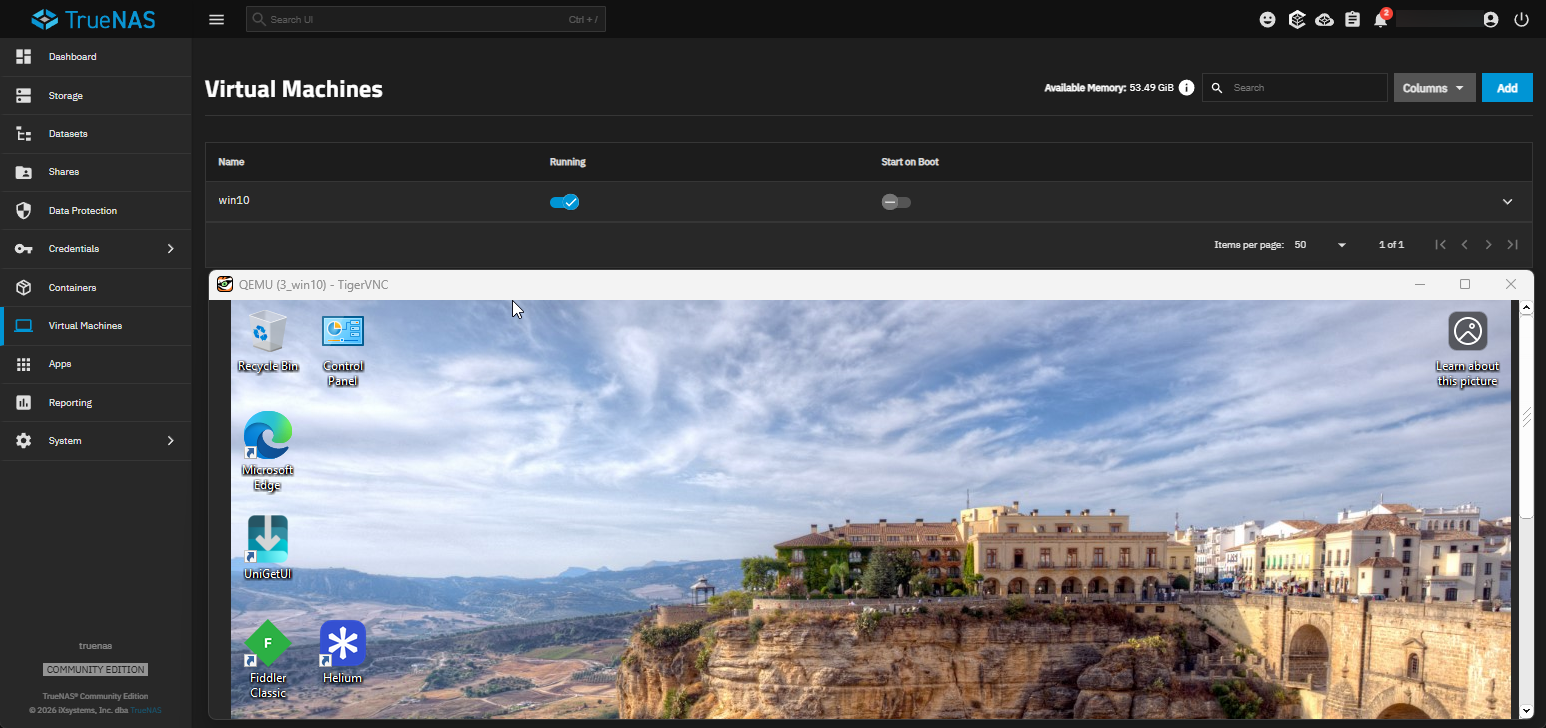Open Storage in the sidebar
Viewport: 1546px width, 728px height.
pyautogui.click(x=95, y=96)
